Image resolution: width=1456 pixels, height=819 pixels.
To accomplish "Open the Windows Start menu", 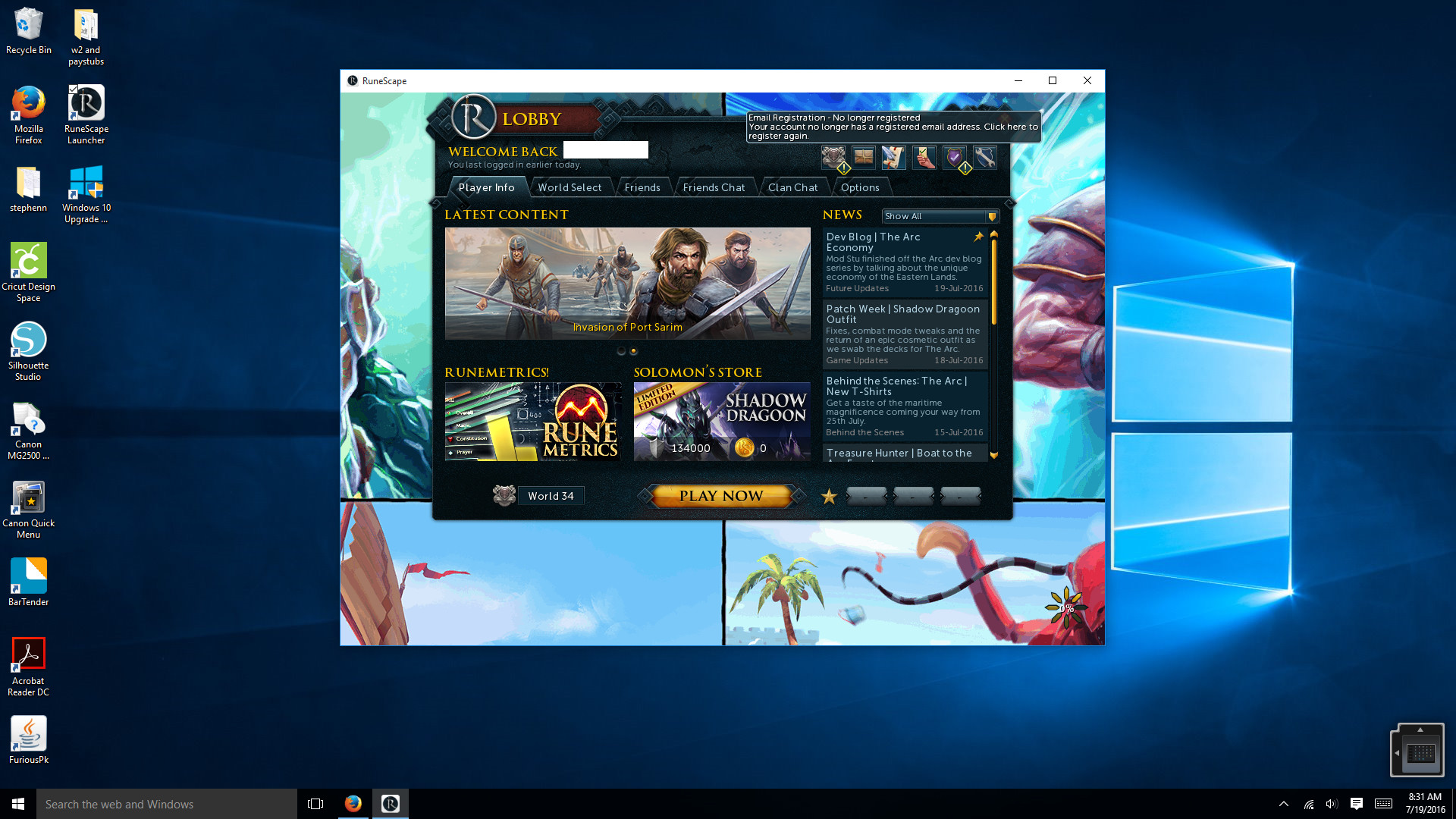I will coord(18,804).
